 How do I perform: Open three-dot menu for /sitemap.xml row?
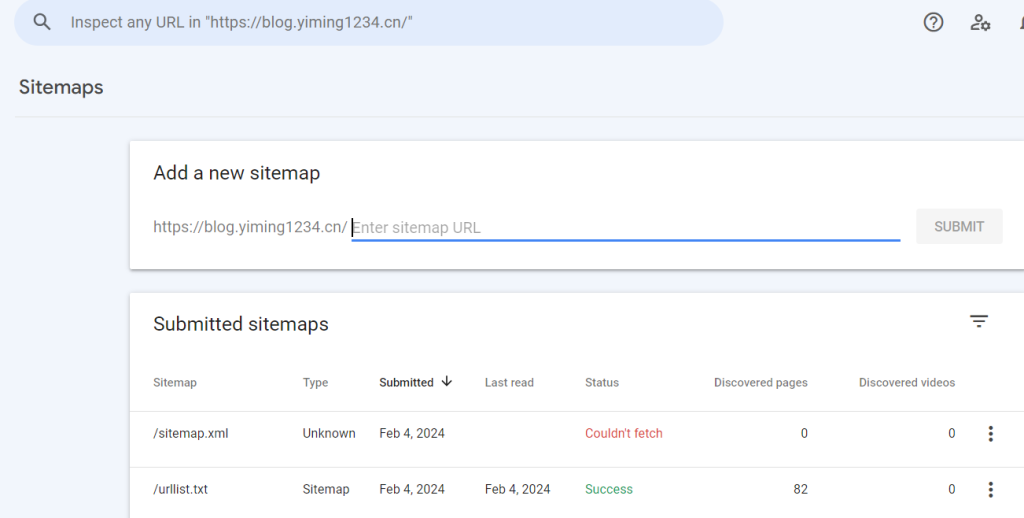(x=990, y=434)
